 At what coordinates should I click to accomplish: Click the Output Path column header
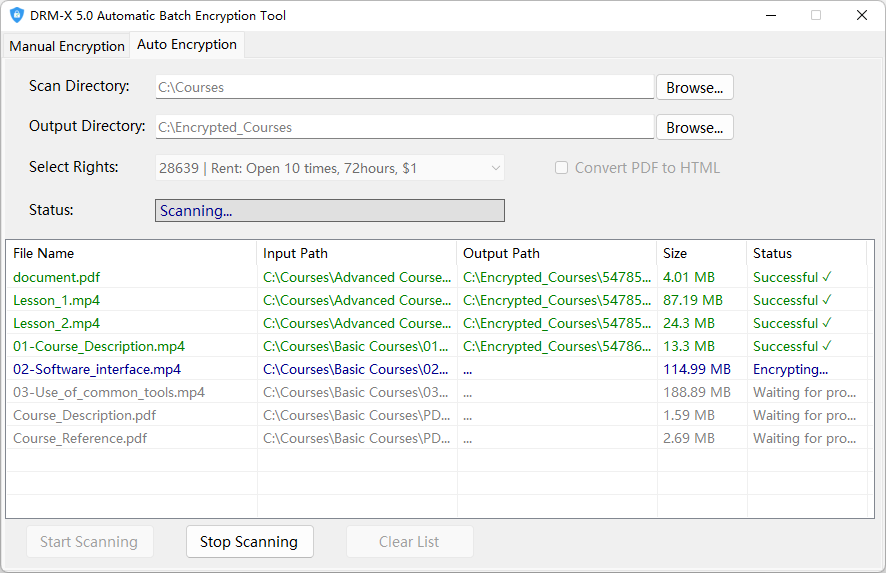coord(557,253)
